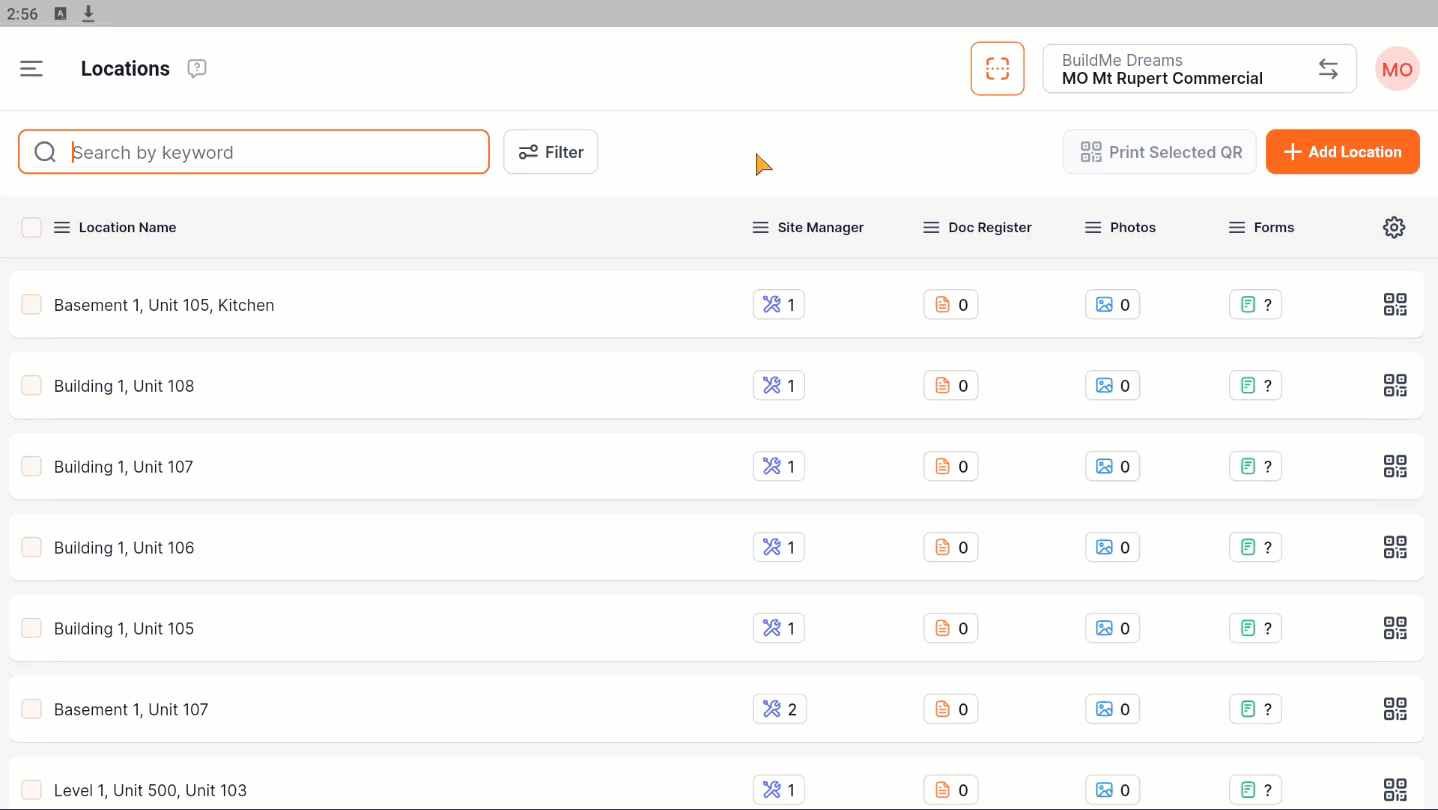1438x810 pixels.
Task: Select checkbox for Building 1, Unit 105
Action: pyautogui.click(x=31, y=629)
